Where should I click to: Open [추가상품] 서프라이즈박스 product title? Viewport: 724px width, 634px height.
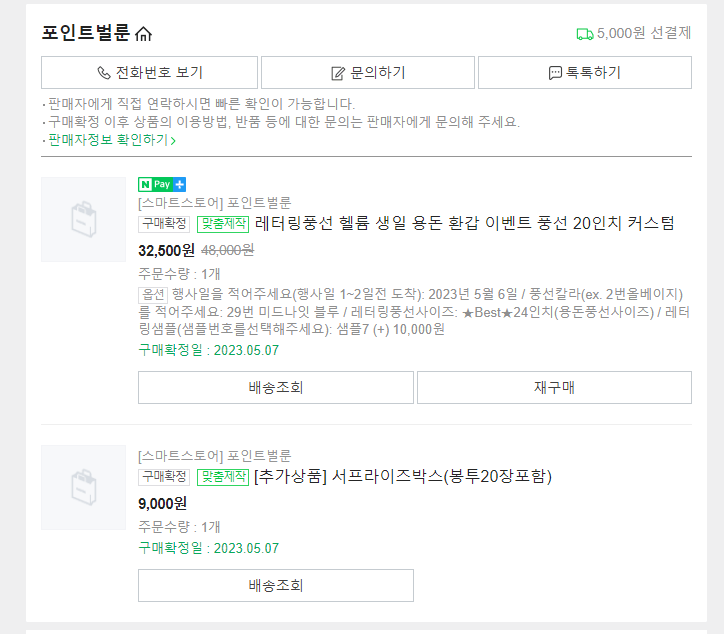(x=403, y=476)
